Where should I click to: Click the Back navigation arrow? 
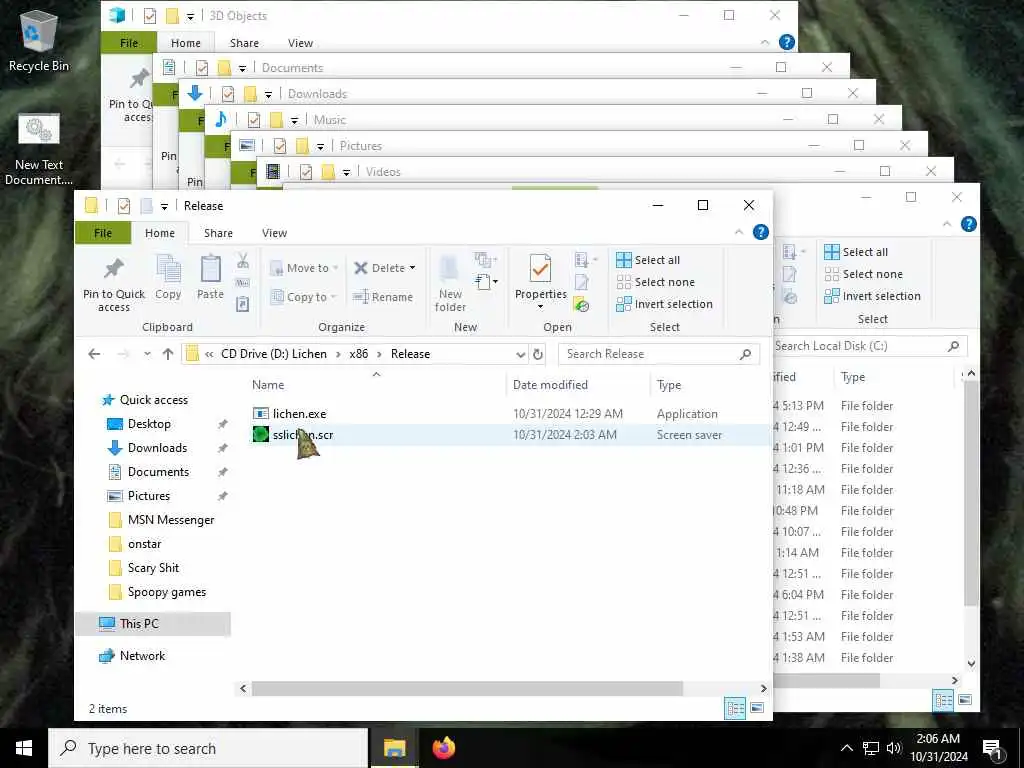(x=94, y=354)
